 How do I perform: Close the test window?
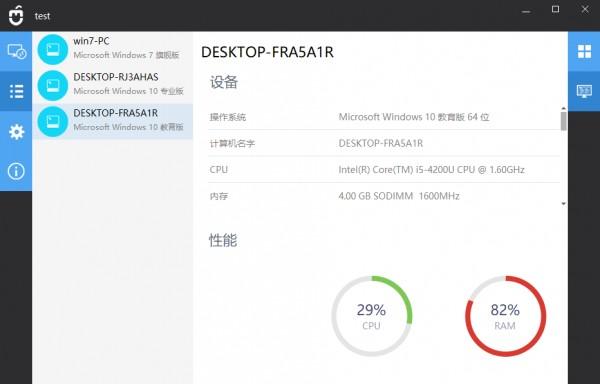585,9
